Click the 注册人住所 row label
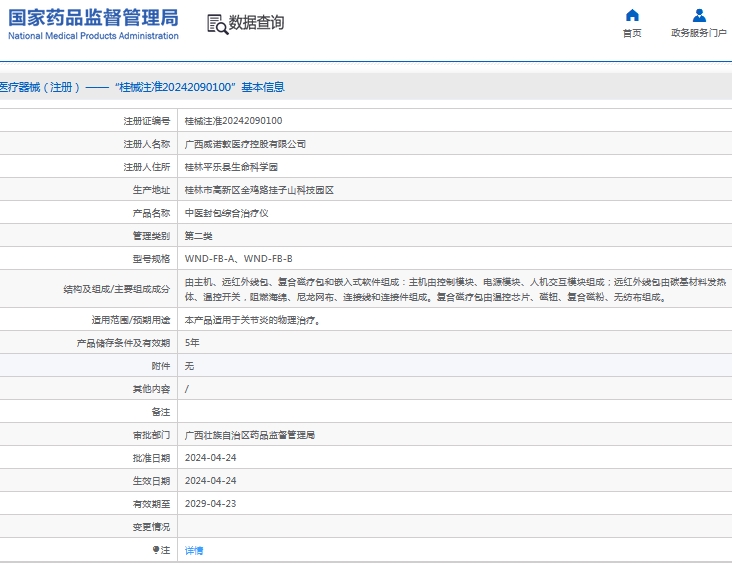The height and width of the screenshot is (567, 732). coord(147,167)
